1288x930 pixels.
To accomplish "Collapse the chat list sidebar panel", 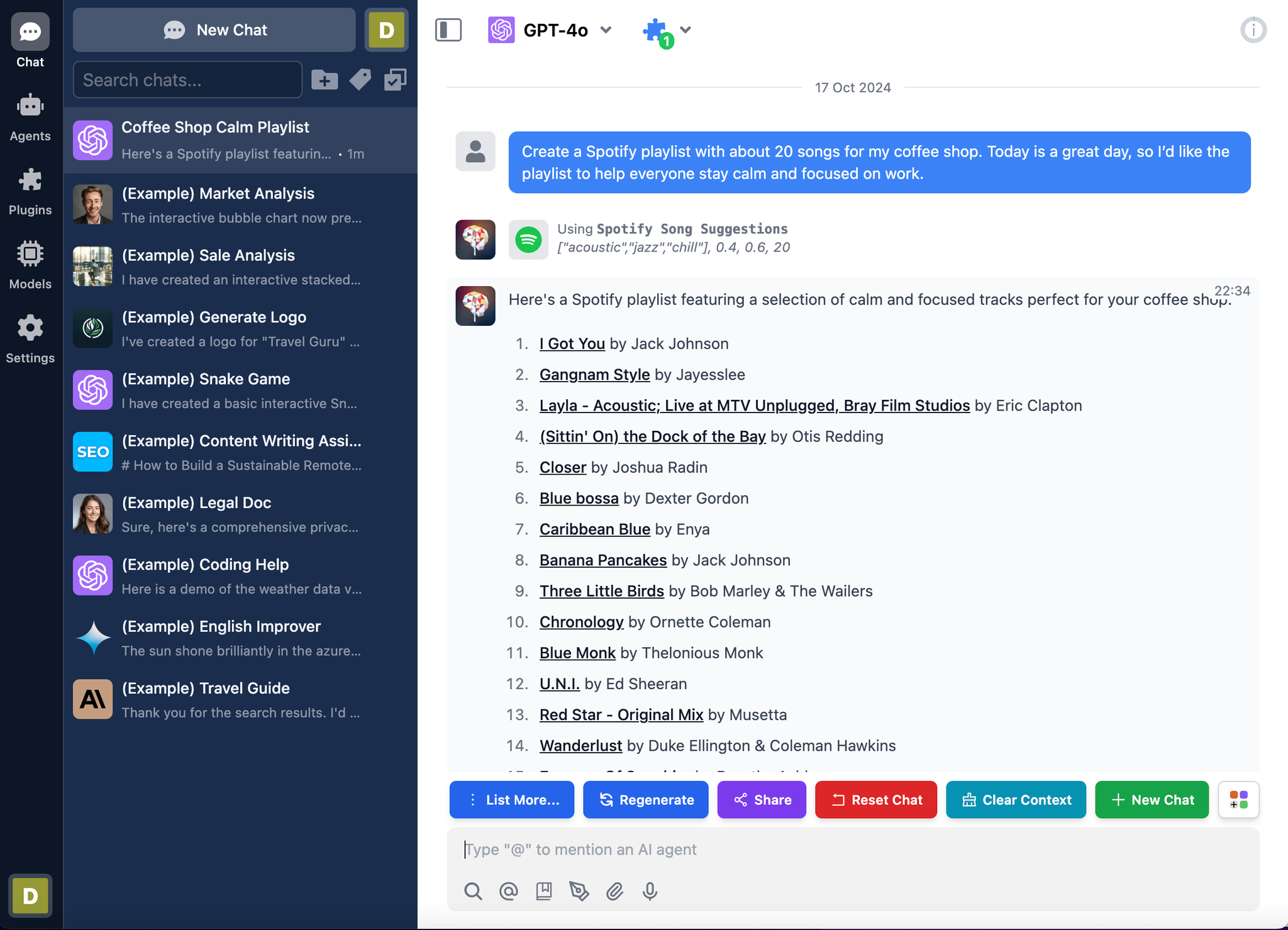I will [x=448, y=30].
